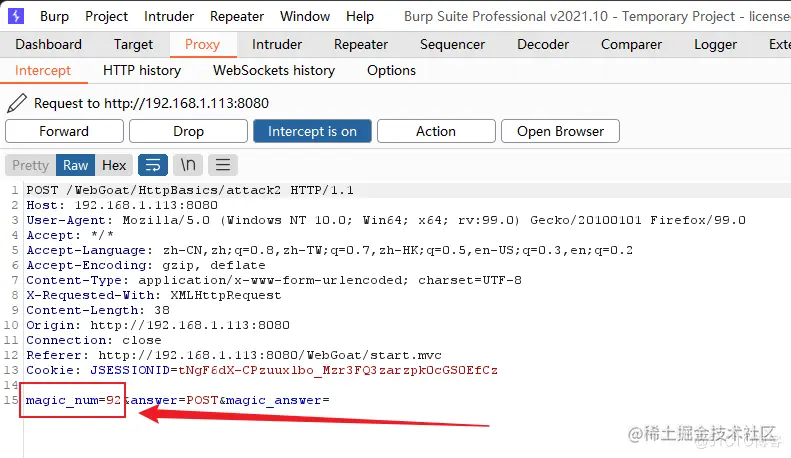Open the Proxy Options sub-tab
Screen dimensions: 791x458
pos(391,71)
